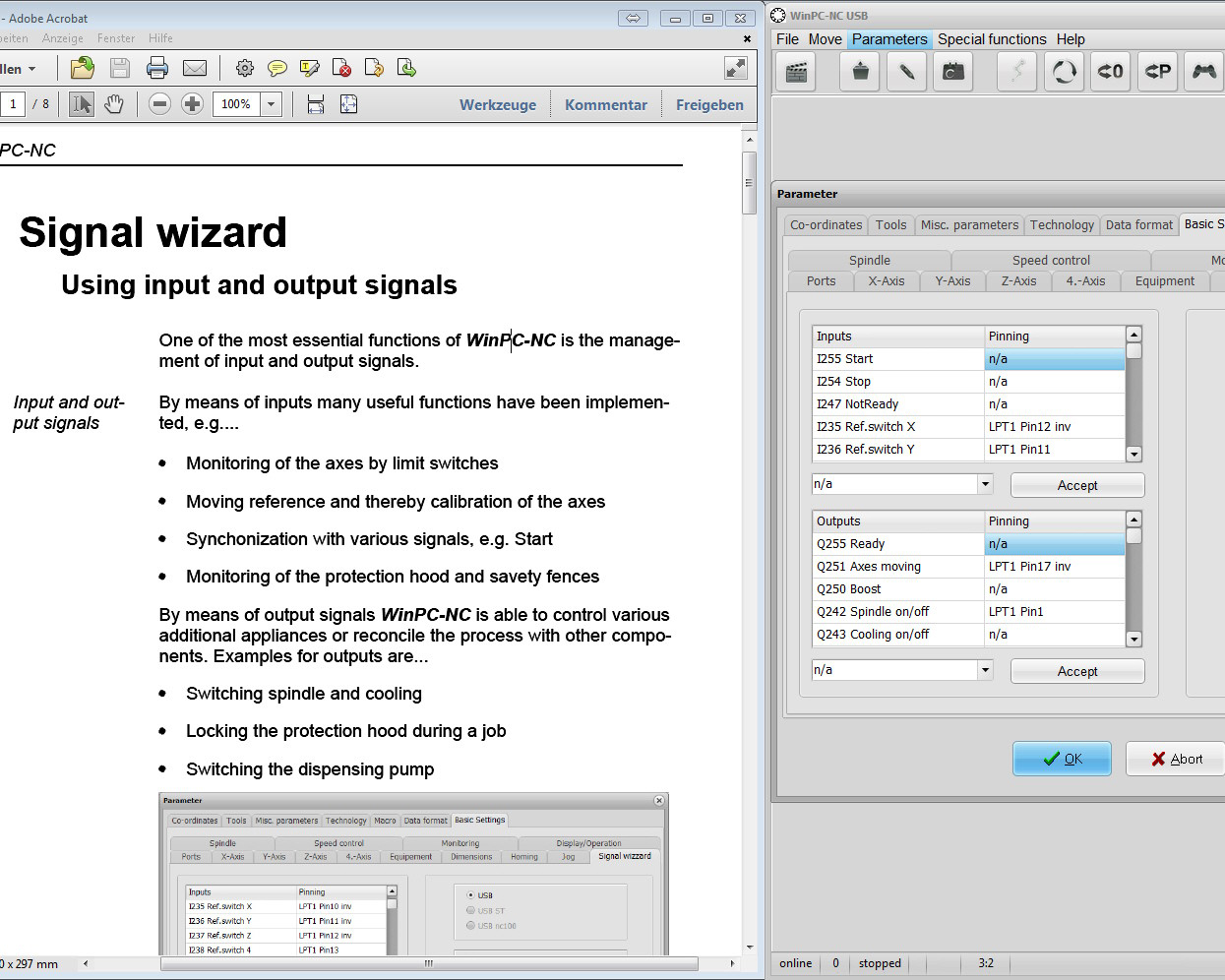Click the gamepad jog icon in WinPC-NC
The image size is (1225, 980).
(1204, 72)
